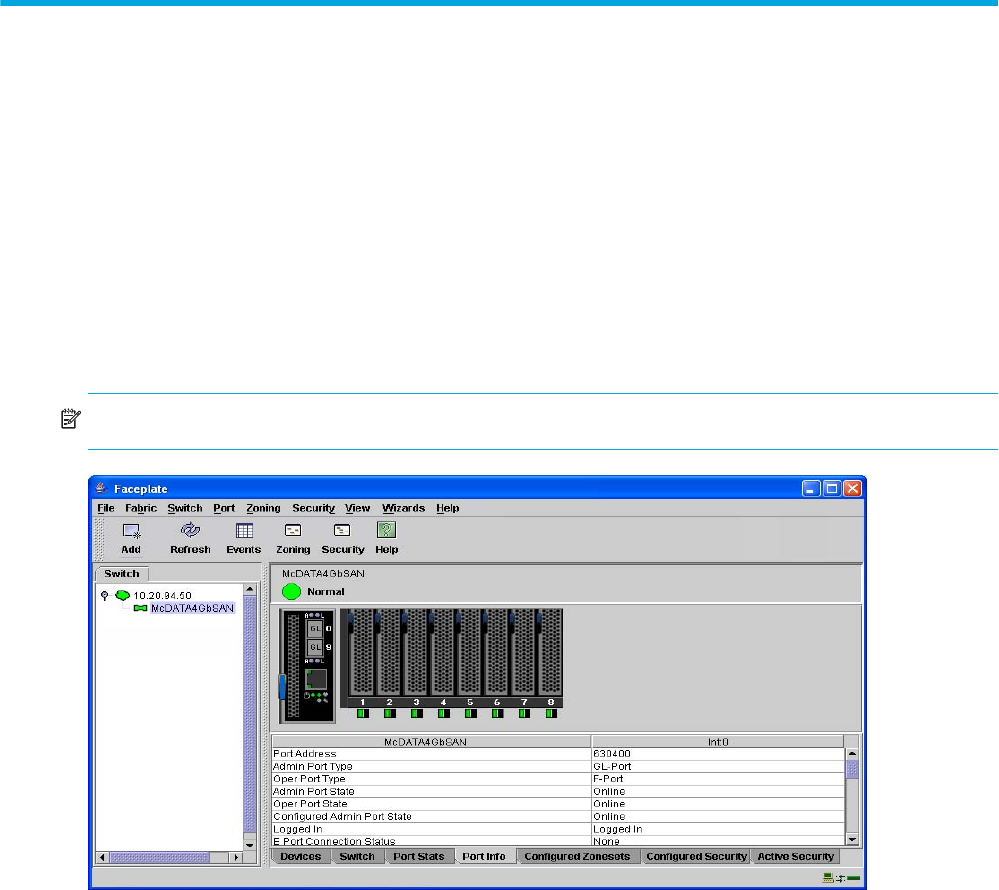The height and width of the screenshot is (890, 999).
Task: Click the tree panel scroll up arrow
Action: [x=250, y=589]
